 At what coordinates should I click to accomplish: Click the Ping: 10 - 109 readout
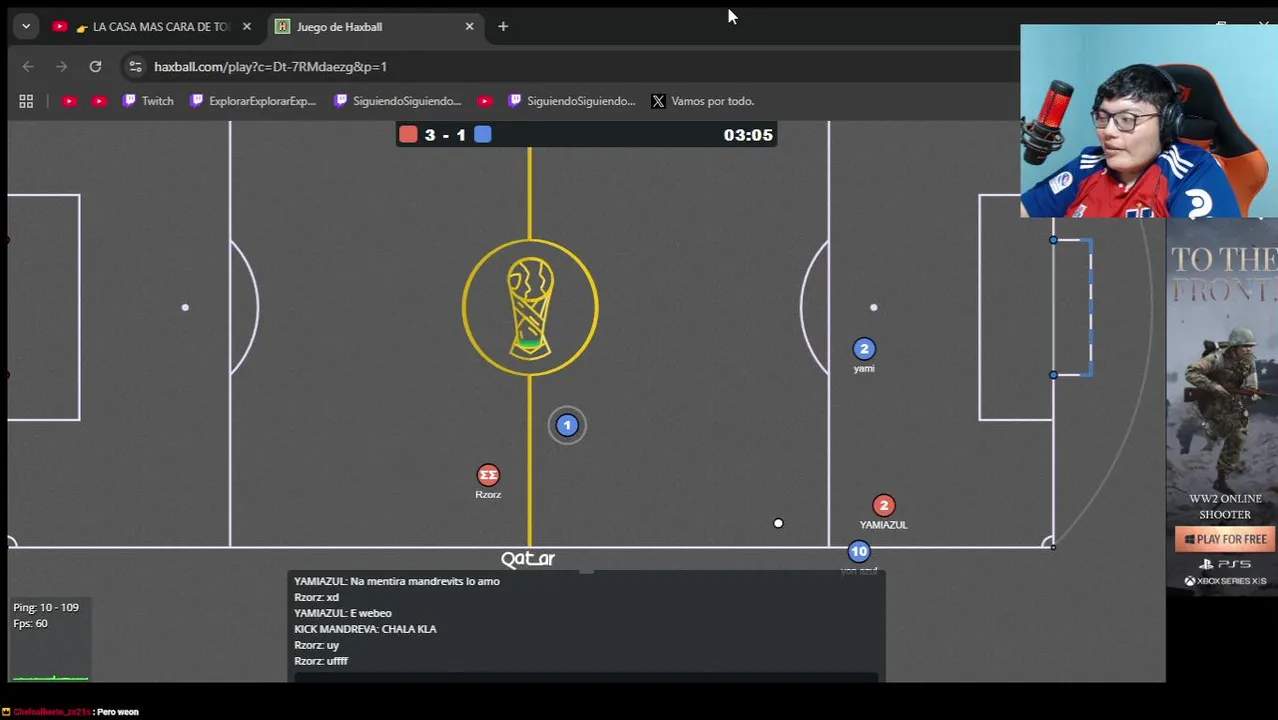(46, 607)
